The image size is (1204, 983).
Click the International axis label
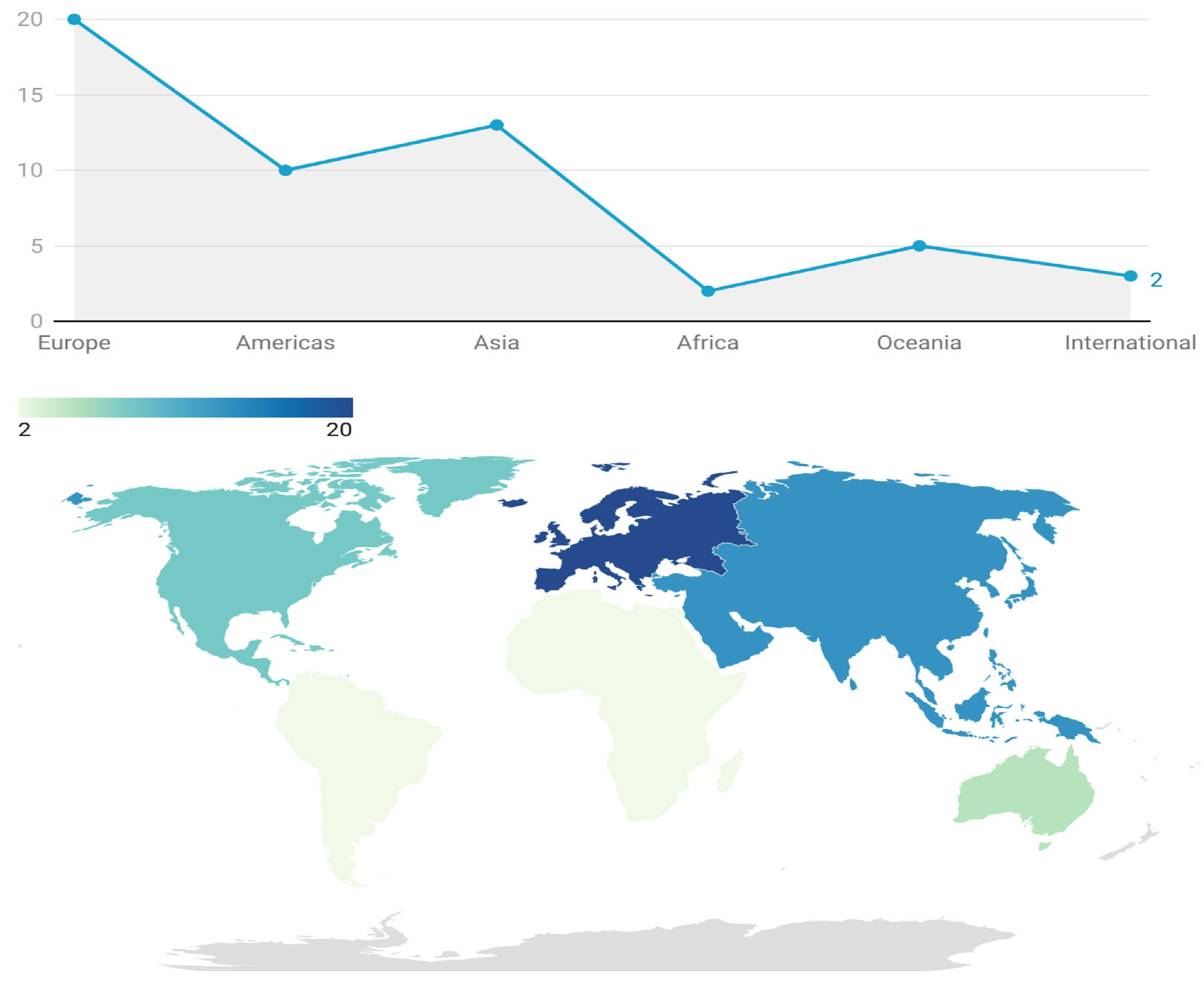click(1130, 343)
